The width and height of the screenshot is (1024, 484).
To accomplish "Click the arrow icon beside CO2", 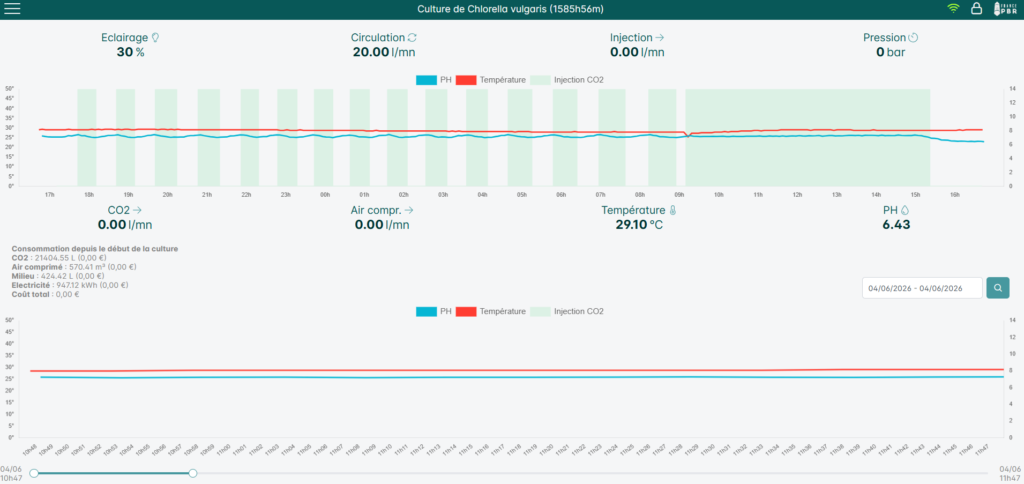I will coord(136,210).
